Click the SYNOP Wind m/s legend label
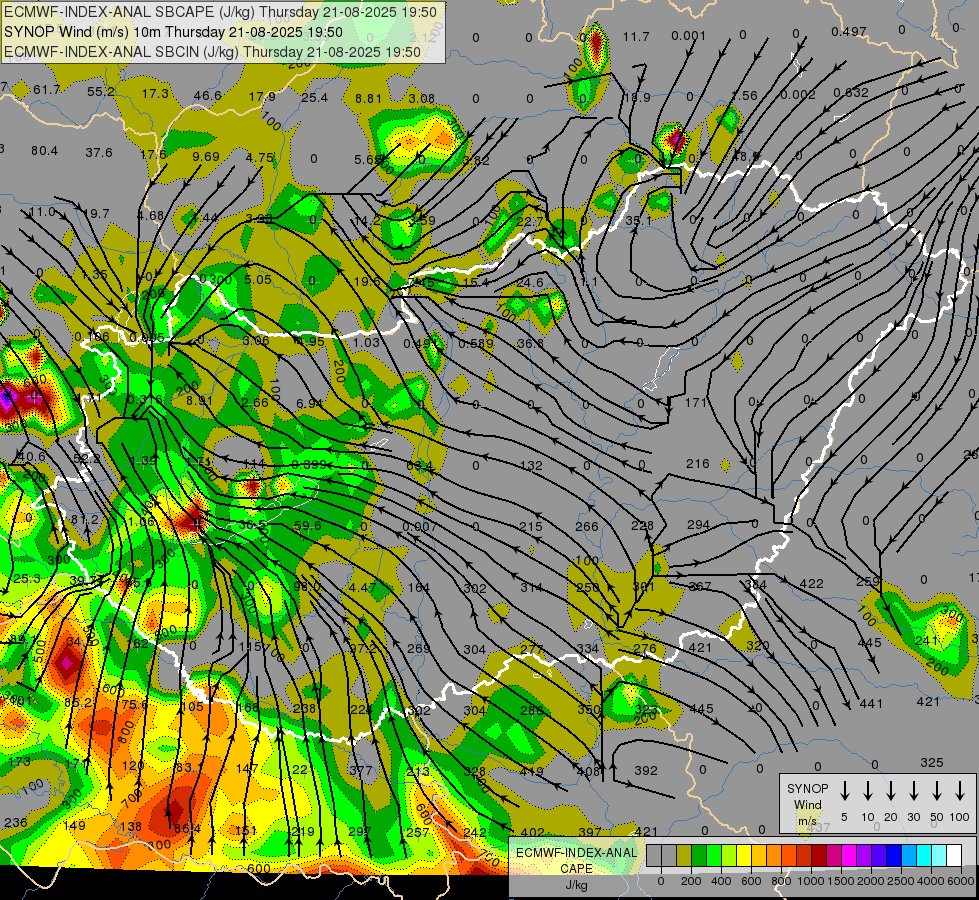Viewport: 979px width, 900px height. click(x=807, y=804)
